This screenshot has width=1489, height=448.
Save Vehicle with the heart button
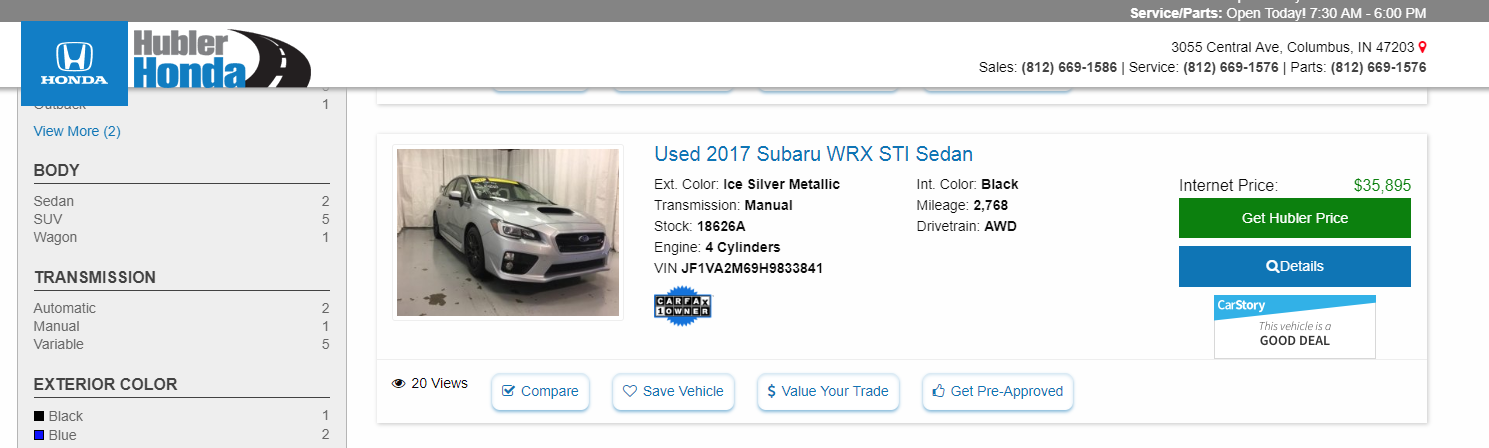pos(673,391)
